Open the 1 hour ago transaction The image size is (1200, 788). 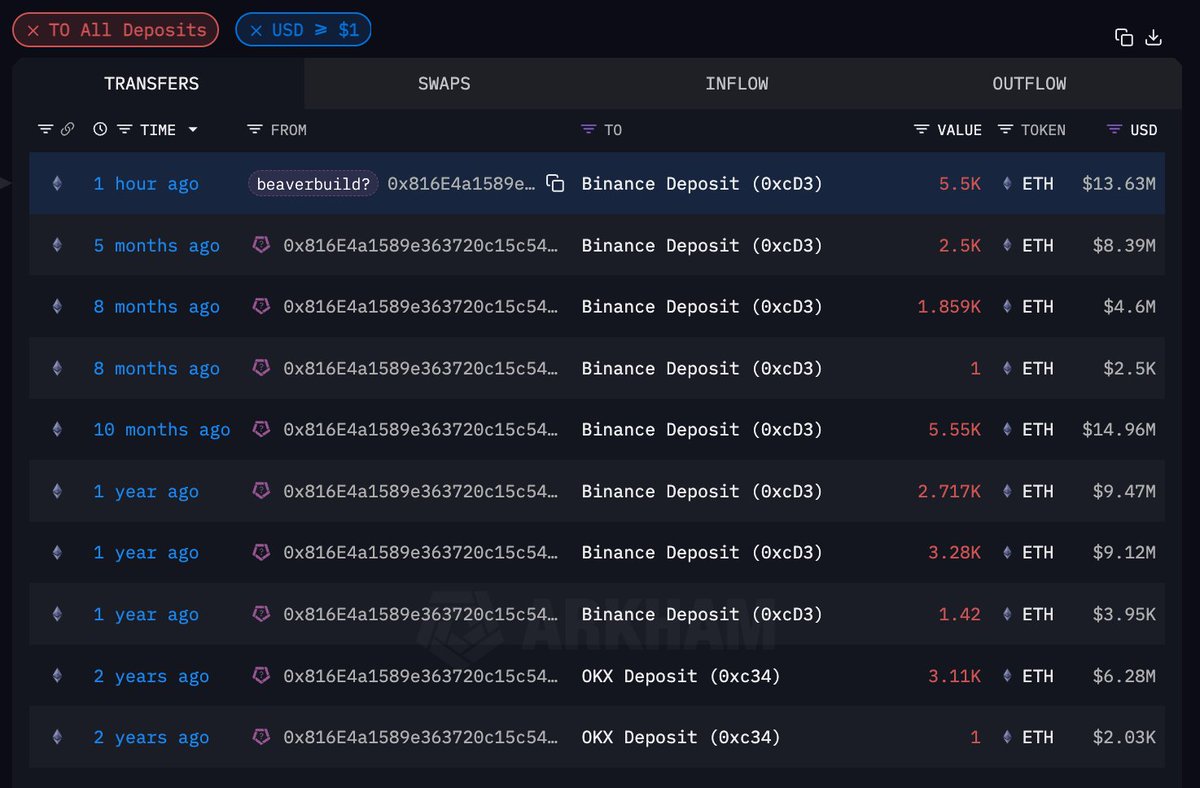[146, 184]
